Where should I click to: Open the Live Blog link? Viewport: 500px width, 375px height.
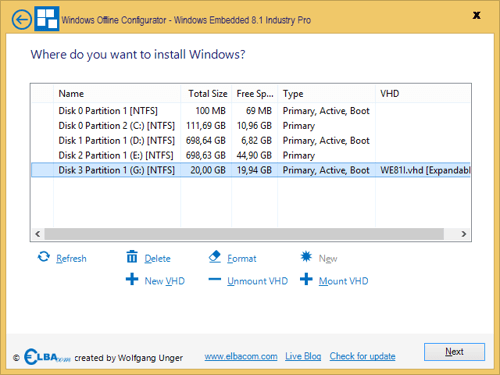303,356
